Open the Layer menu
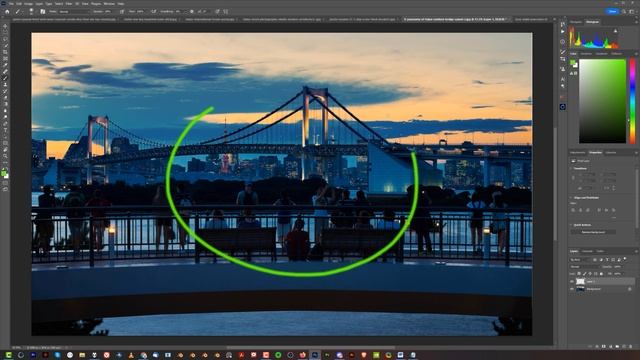Screen dimensions: 640x360 click(39, 4)
